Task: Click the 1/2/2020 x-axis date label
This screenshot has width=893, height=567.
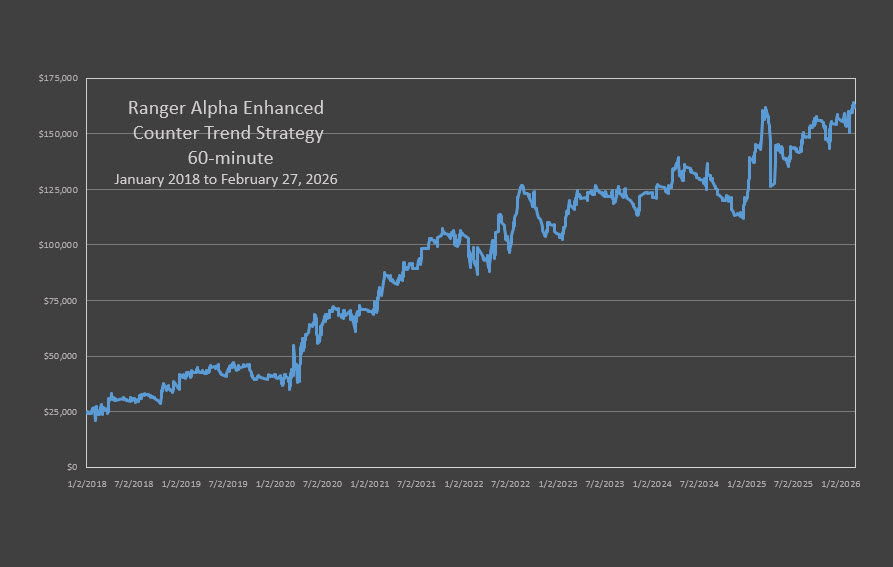Action: tap(276, 484)
